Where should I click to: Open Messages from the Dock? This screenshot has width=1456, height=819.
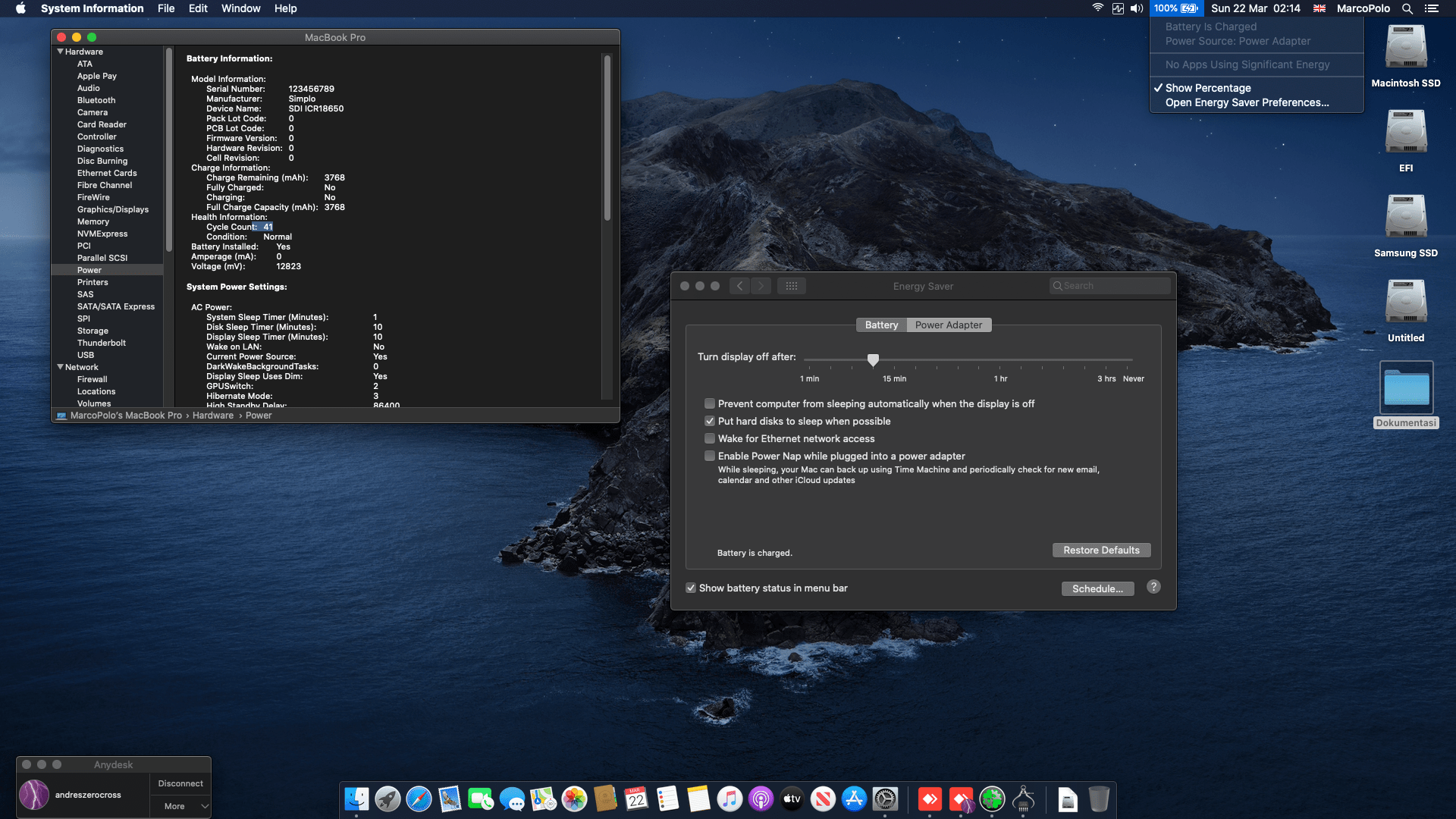coord(512,799)
